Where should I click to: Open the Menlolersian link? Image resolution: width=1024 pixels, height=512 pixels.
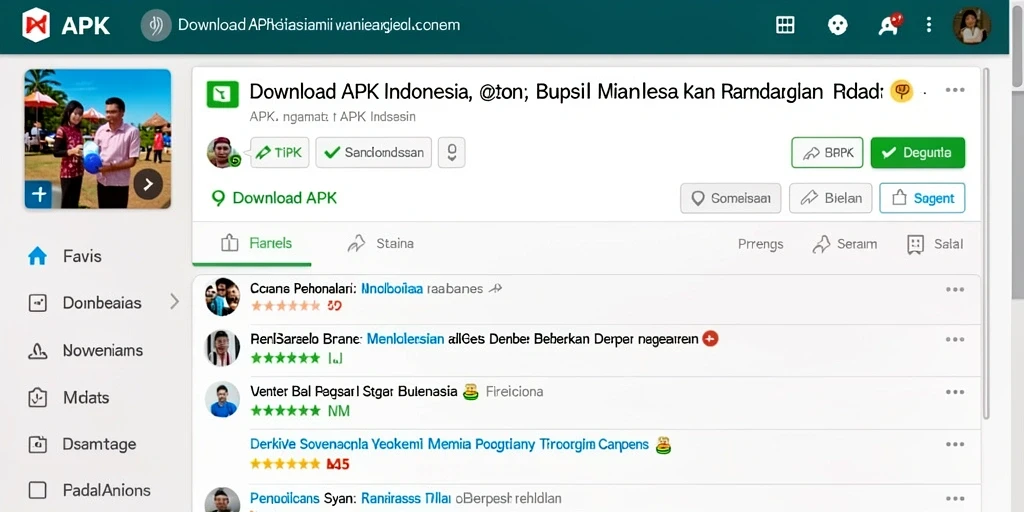[x=406, y=339]
